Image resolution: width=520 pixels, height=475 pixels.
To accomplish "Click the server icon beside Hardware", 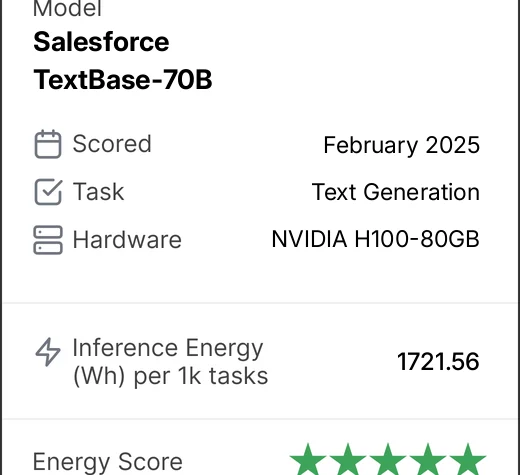I will [48, 240].
